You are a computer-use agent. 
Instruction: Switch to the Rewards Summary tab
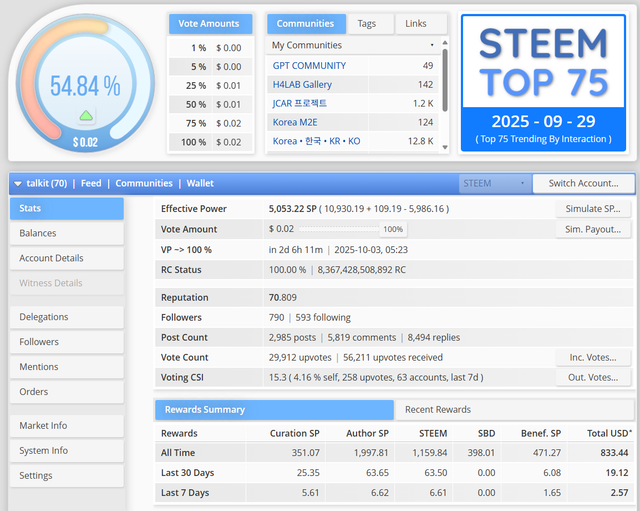tap(274, 410)
